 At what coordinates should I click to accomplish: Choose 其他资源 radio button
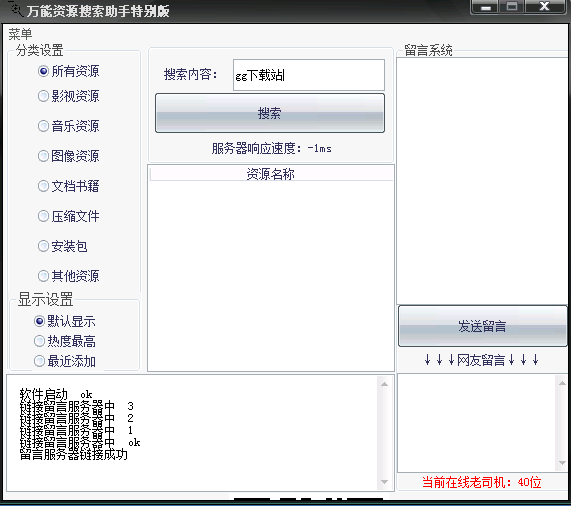68,276
